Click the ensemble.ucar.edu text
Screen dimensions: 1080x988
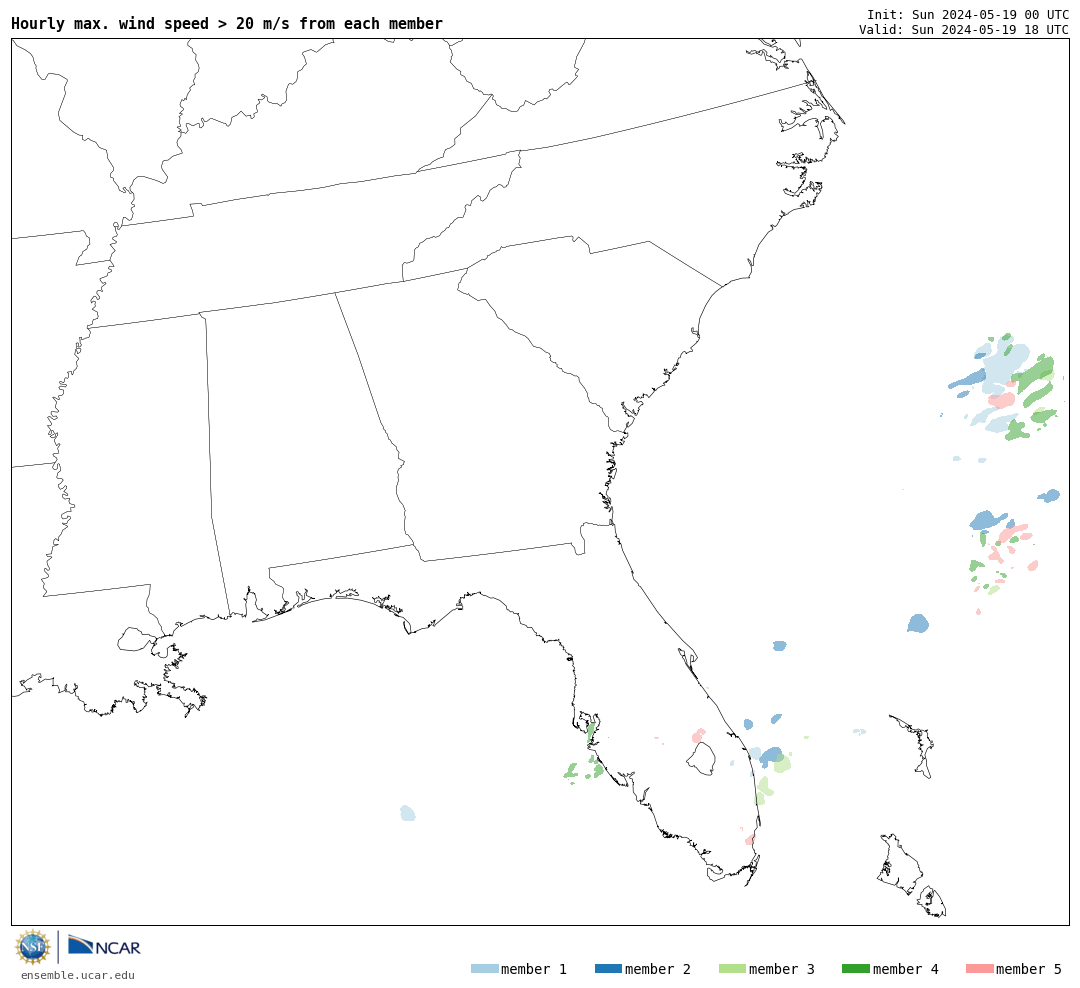(x=78, y=975)
